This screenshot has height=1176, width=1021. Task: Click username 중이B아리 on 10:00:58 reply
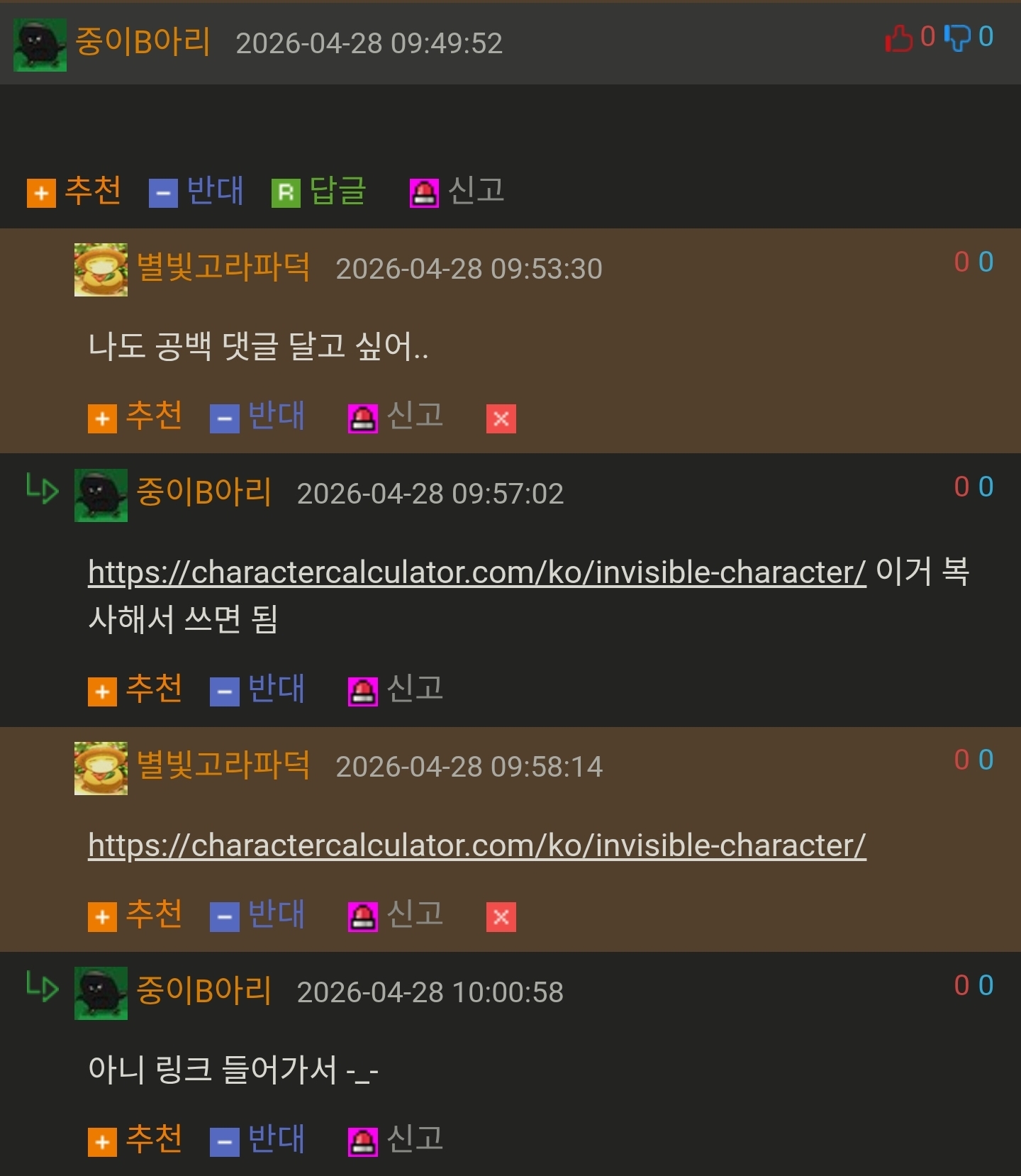[203, 990]
